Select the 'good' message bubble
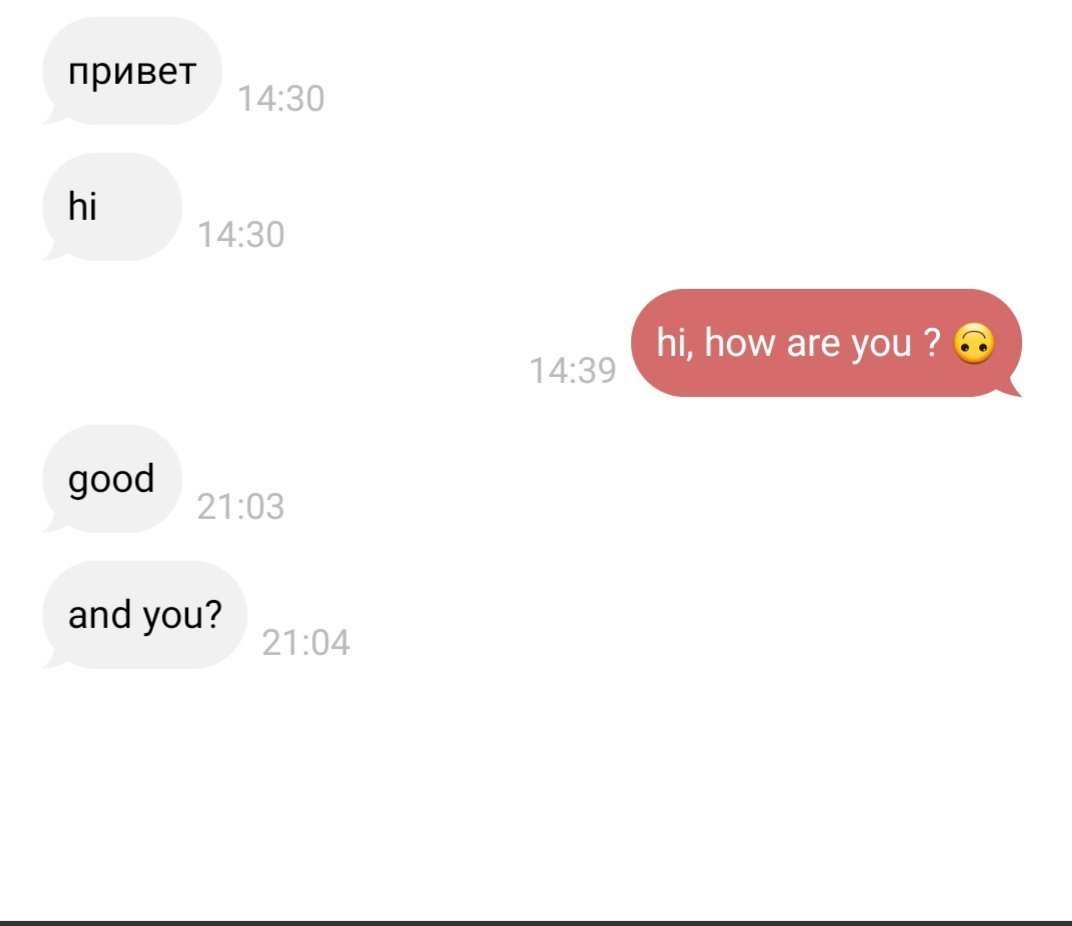 pos(112,479)
